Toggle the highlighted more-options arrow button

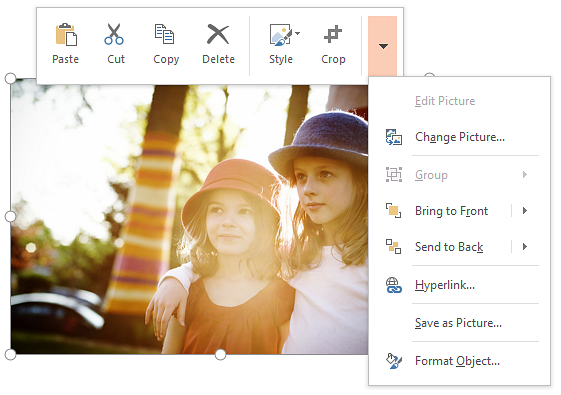pyautogui.click(x=382, y=46)
